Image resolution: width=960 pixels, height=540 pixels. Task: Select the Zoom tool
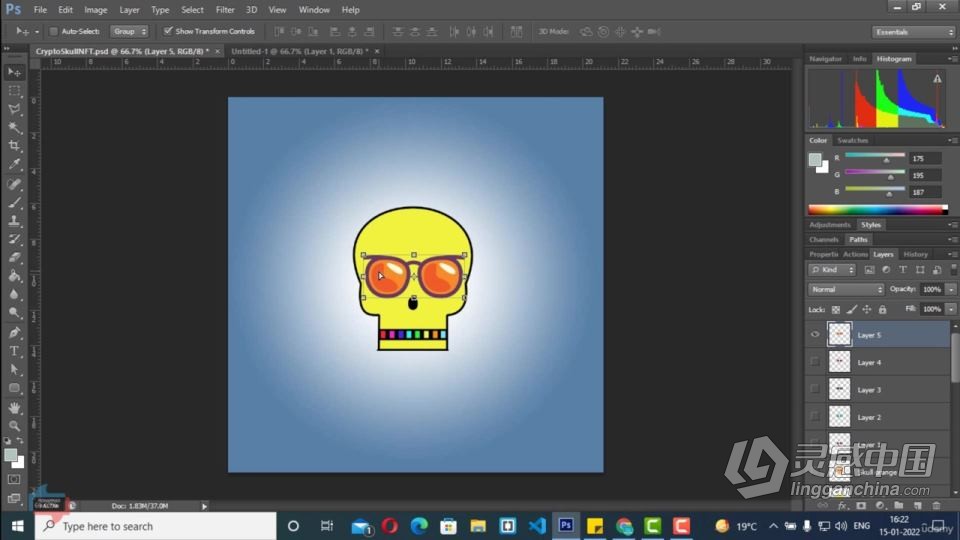click(14, 426)
